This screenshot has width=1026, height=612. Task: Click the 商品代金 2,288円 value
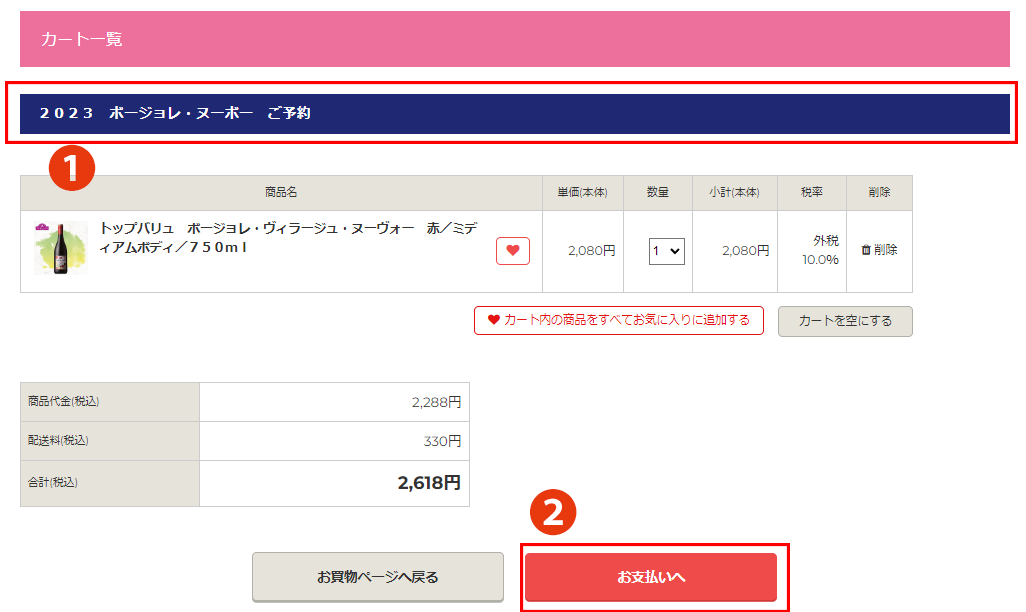coord(436,402)
